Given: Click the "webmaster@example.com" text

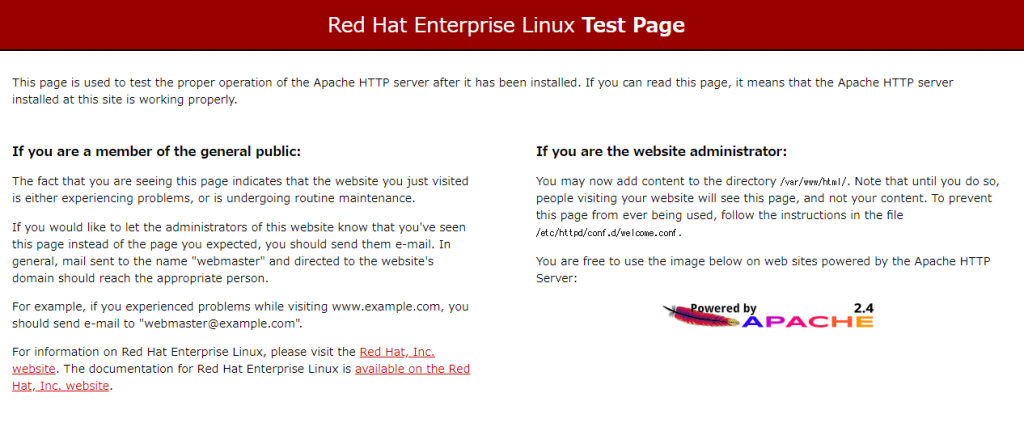Looking at the screenshot, I should coord(221,323).
